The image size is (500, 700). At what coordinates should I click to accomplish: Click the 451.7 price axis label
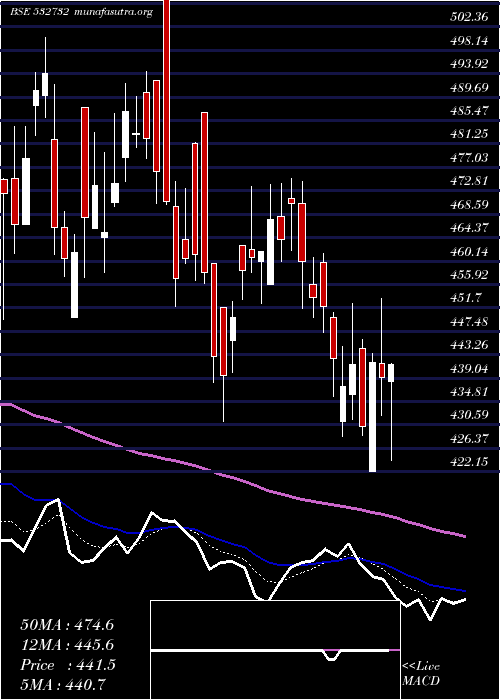466,298
